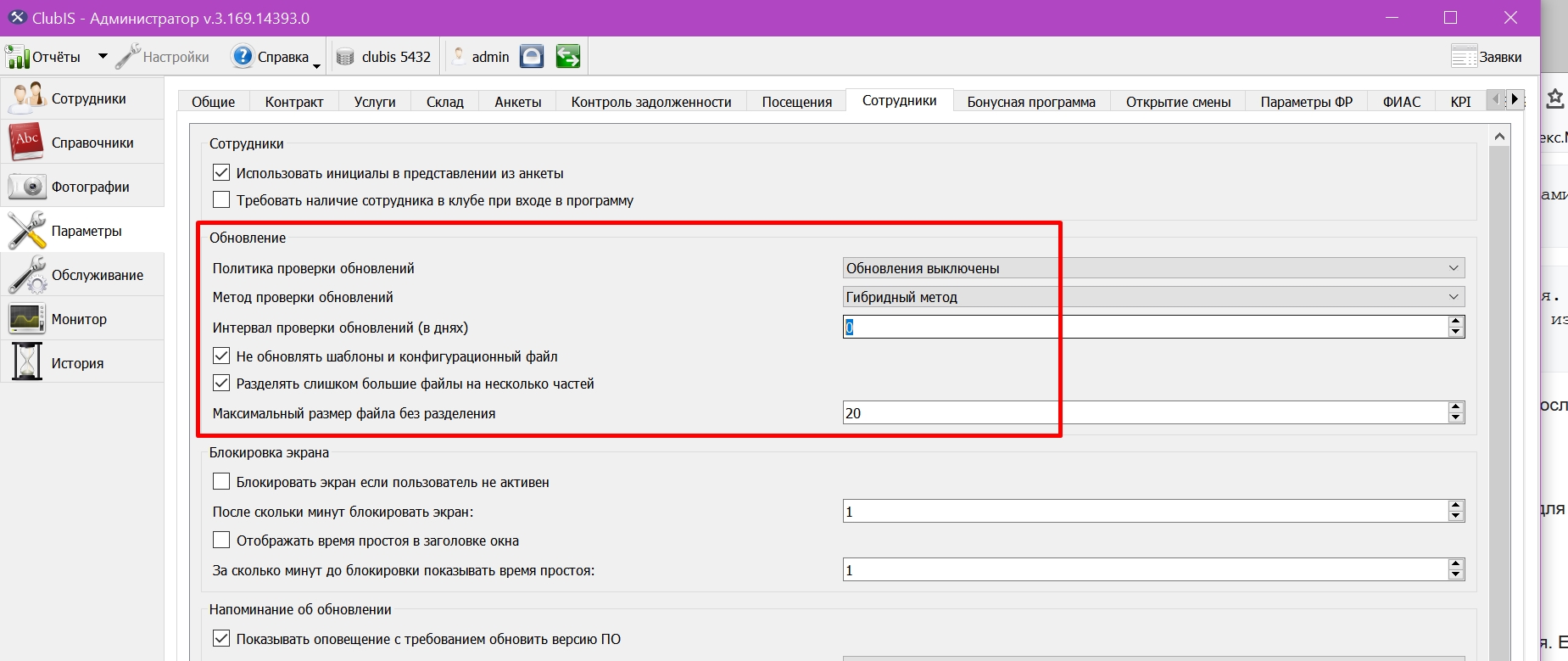Open the История sidebar section
This screenshot has height=661, width=1568.
coord(82,363)
